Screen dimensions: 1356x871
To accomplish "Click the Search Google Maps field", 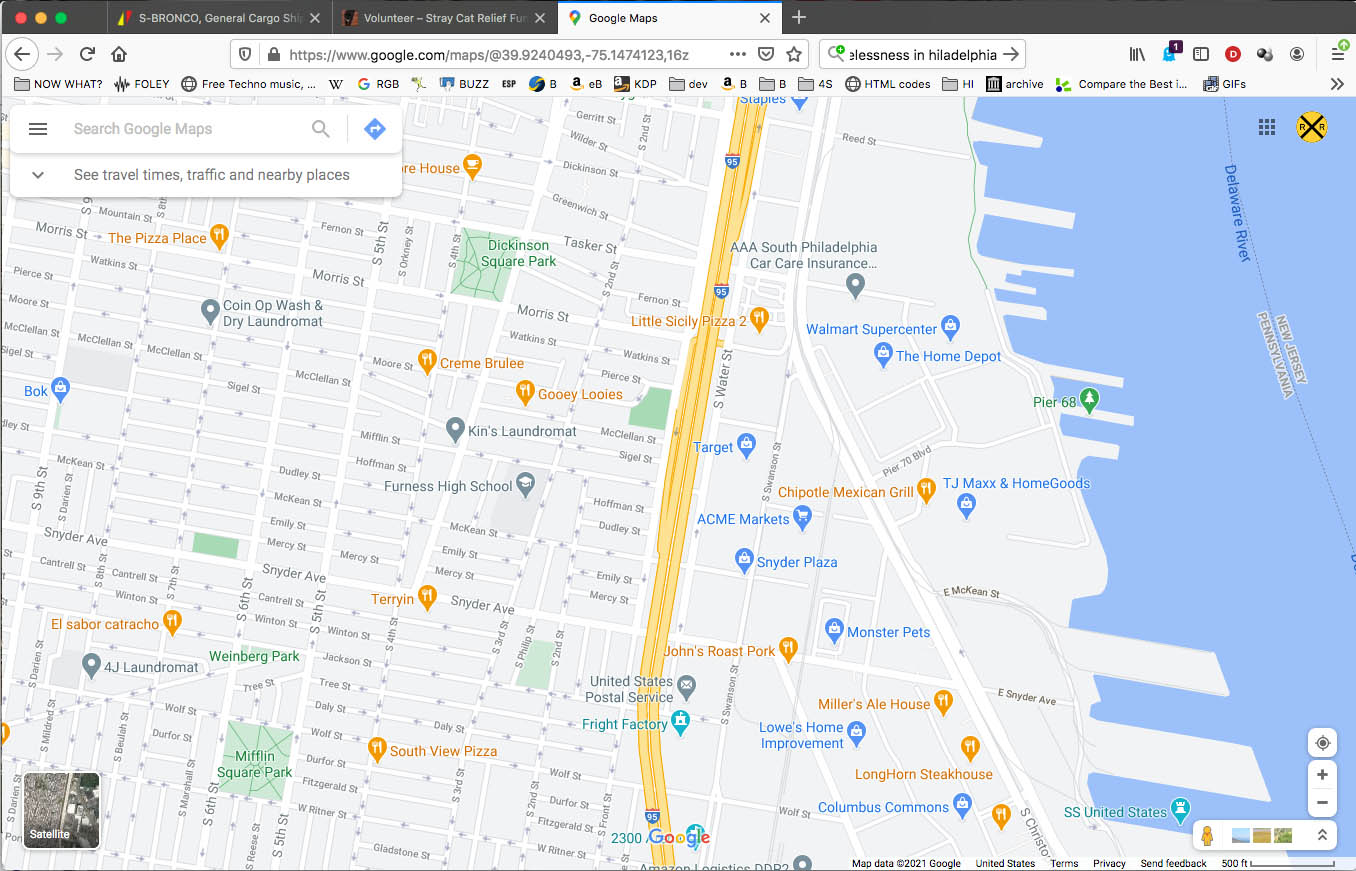I will pos(186,129).
